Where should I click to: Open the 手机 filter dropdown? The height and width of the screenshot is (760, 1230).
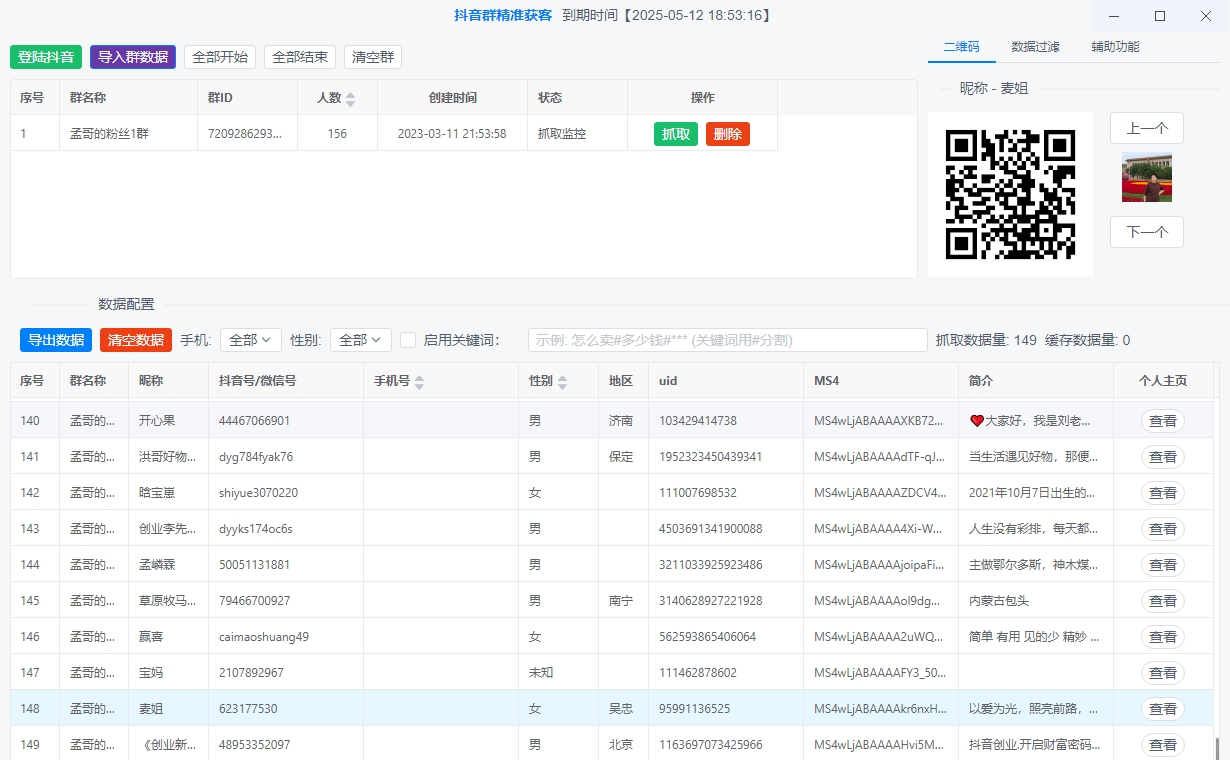tap(250, 340)
